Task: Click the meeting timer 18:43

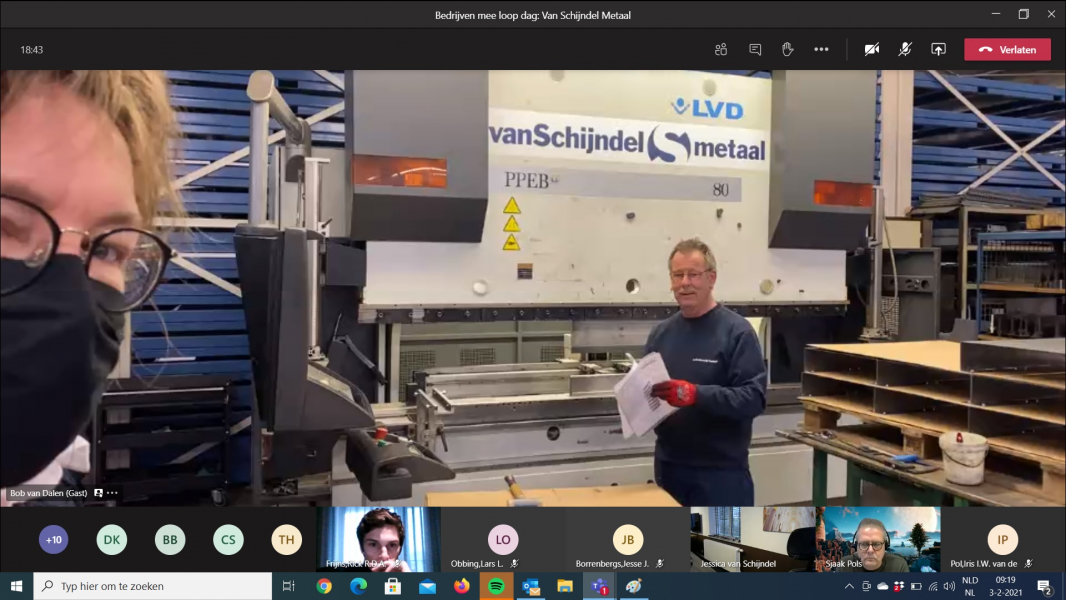Action: tap(32, 50)
